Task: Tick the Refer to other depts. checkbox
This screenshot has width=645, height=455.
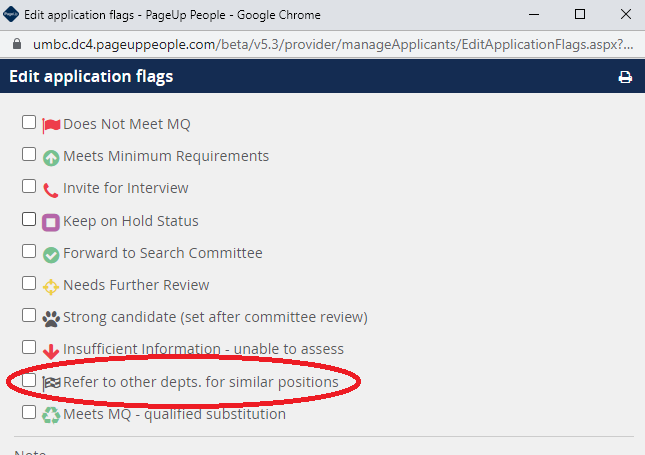Action: [29, 380]
